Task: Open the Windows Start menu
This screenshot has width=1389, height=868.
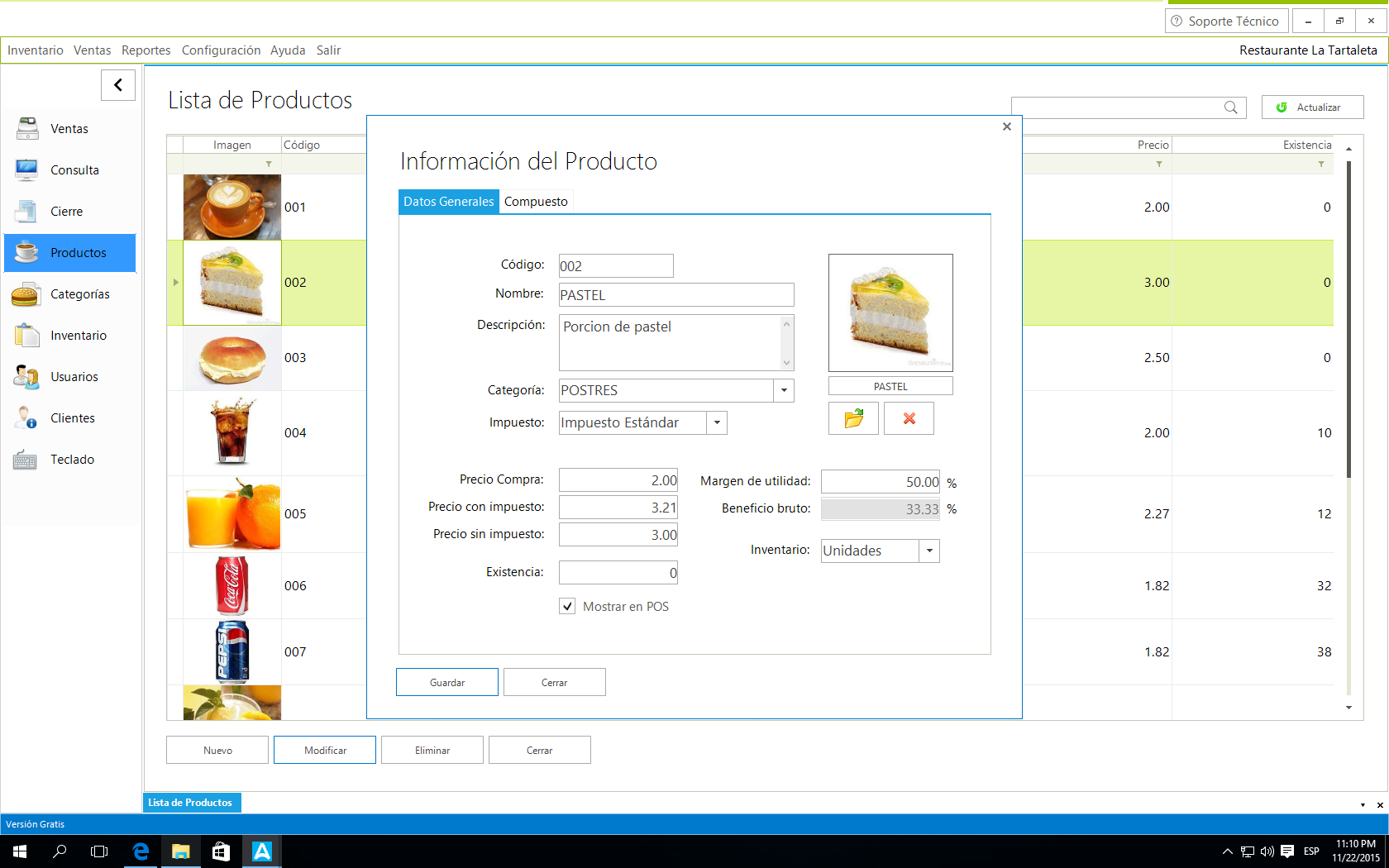Action: tap(20, 851)
